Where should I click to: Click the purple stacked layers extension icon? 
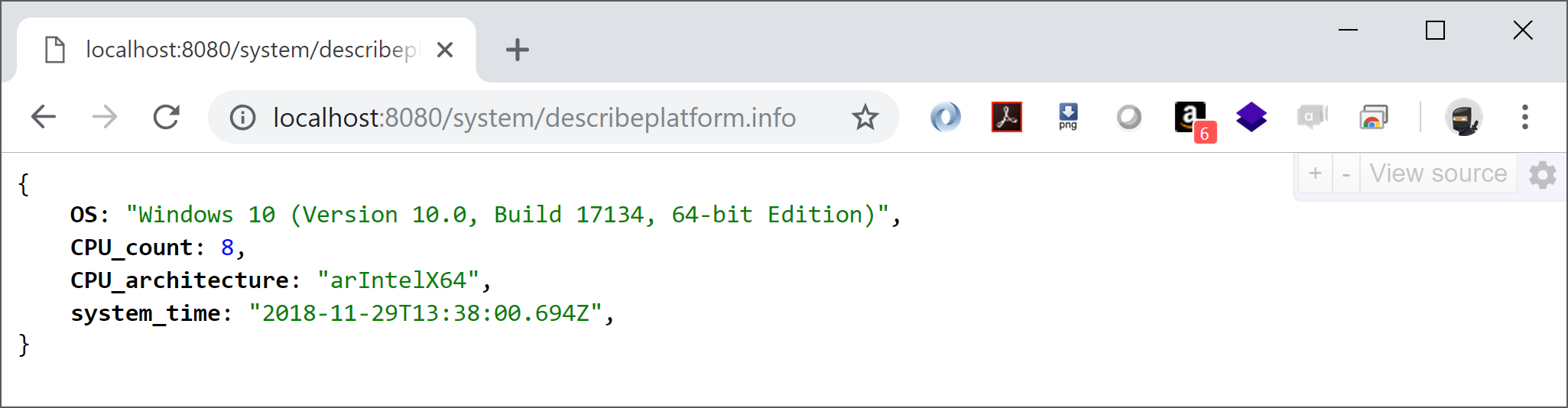[1251, 118]
